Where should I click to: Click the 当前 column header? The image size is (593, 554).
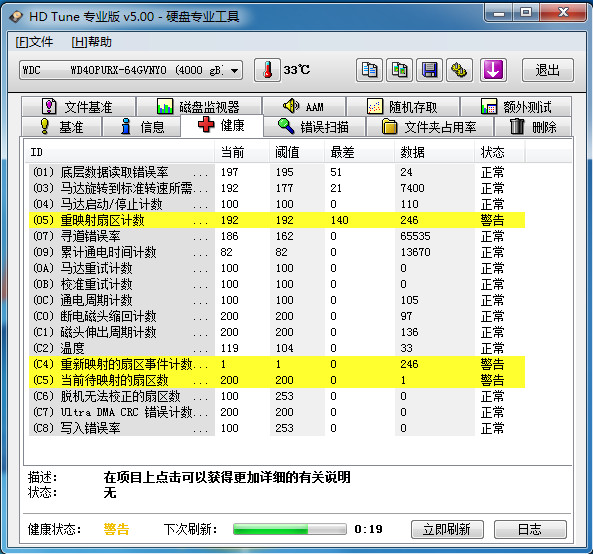pos(242,152)
